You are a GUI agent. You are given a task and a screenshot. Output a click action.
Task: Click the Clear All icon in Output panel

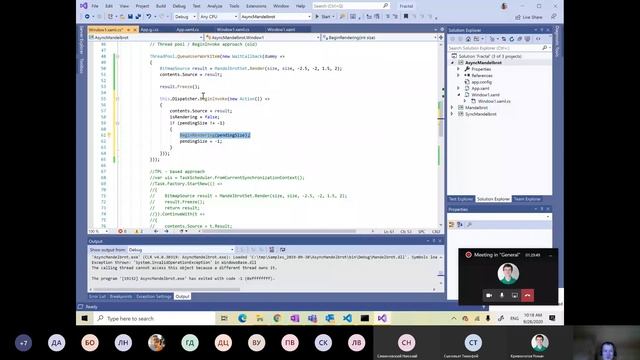point(271,249)
